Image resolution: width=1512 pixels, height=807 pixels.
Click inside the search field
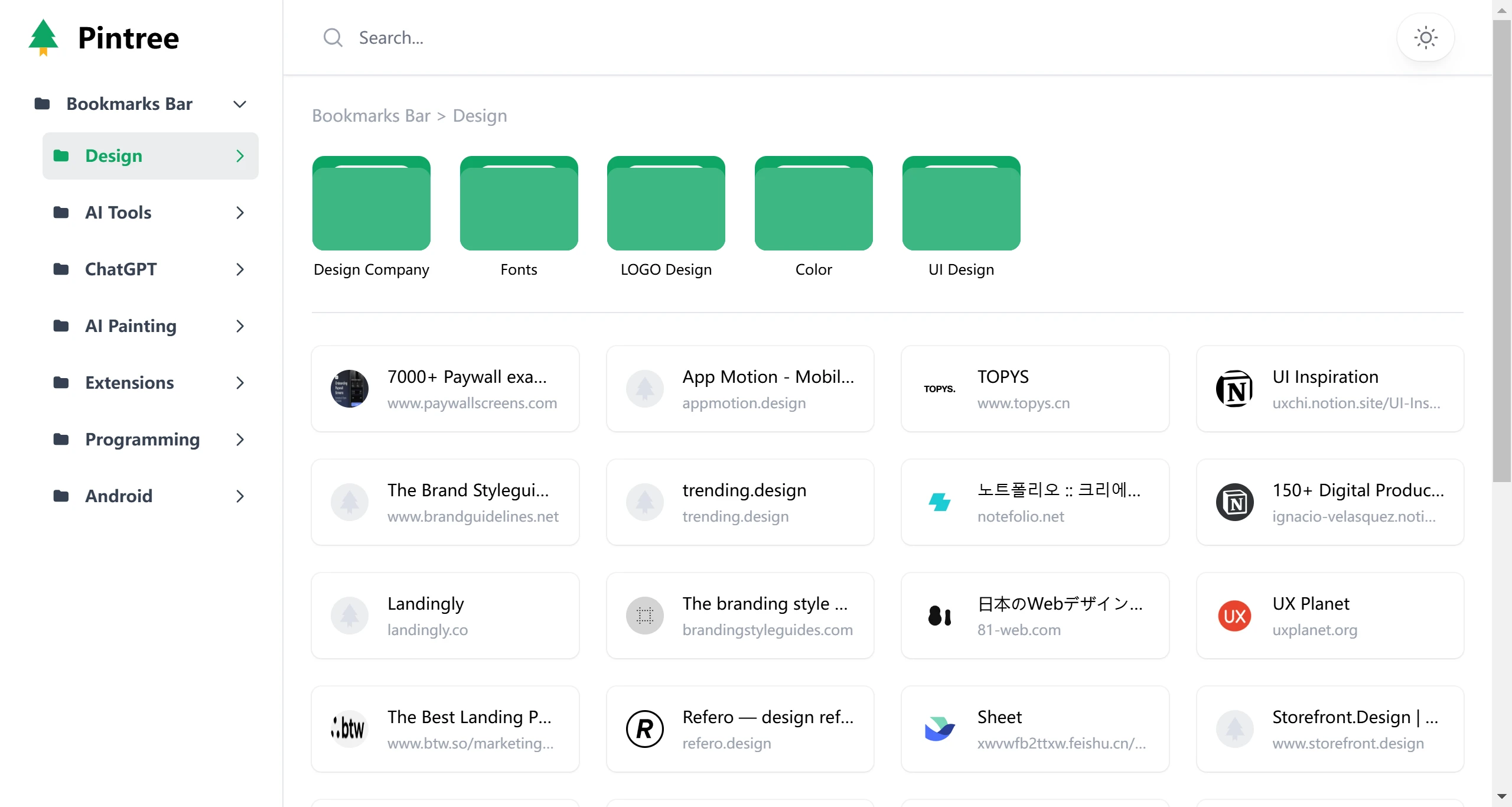[532, 37]
